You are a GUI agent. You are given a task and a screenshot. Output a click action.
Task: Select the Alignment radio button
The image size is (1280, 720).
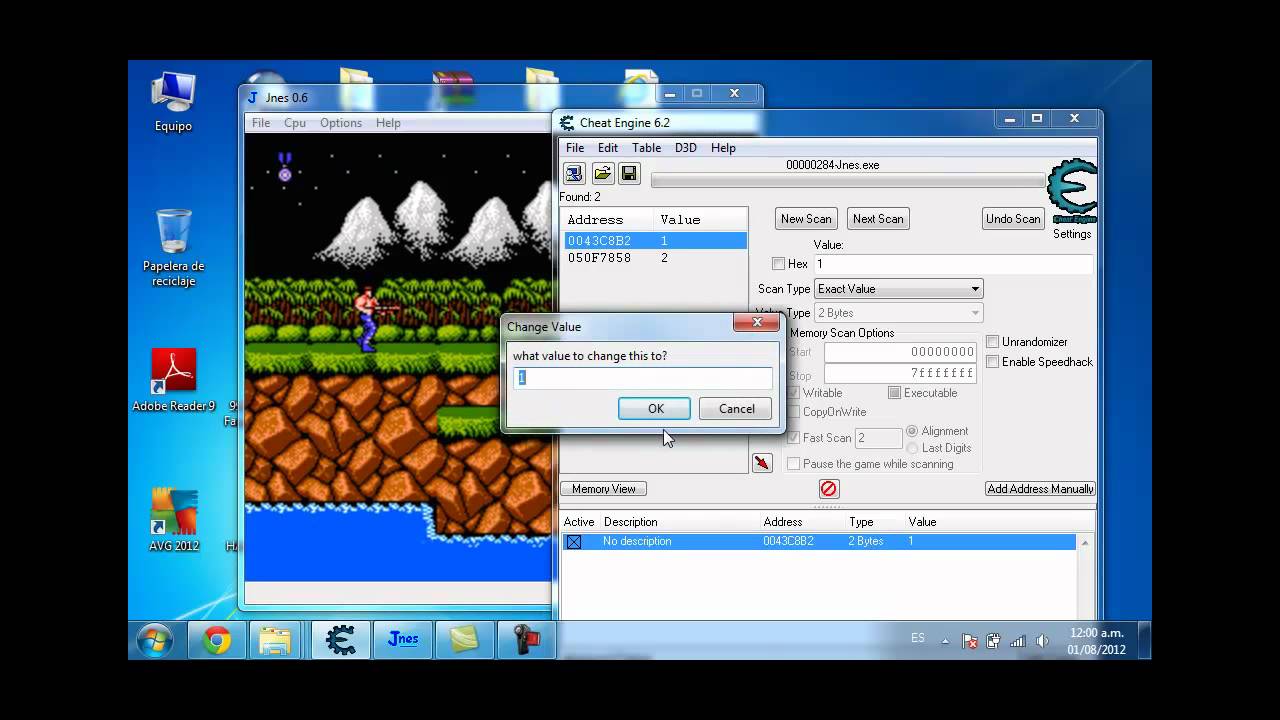[x=912, y=431]
